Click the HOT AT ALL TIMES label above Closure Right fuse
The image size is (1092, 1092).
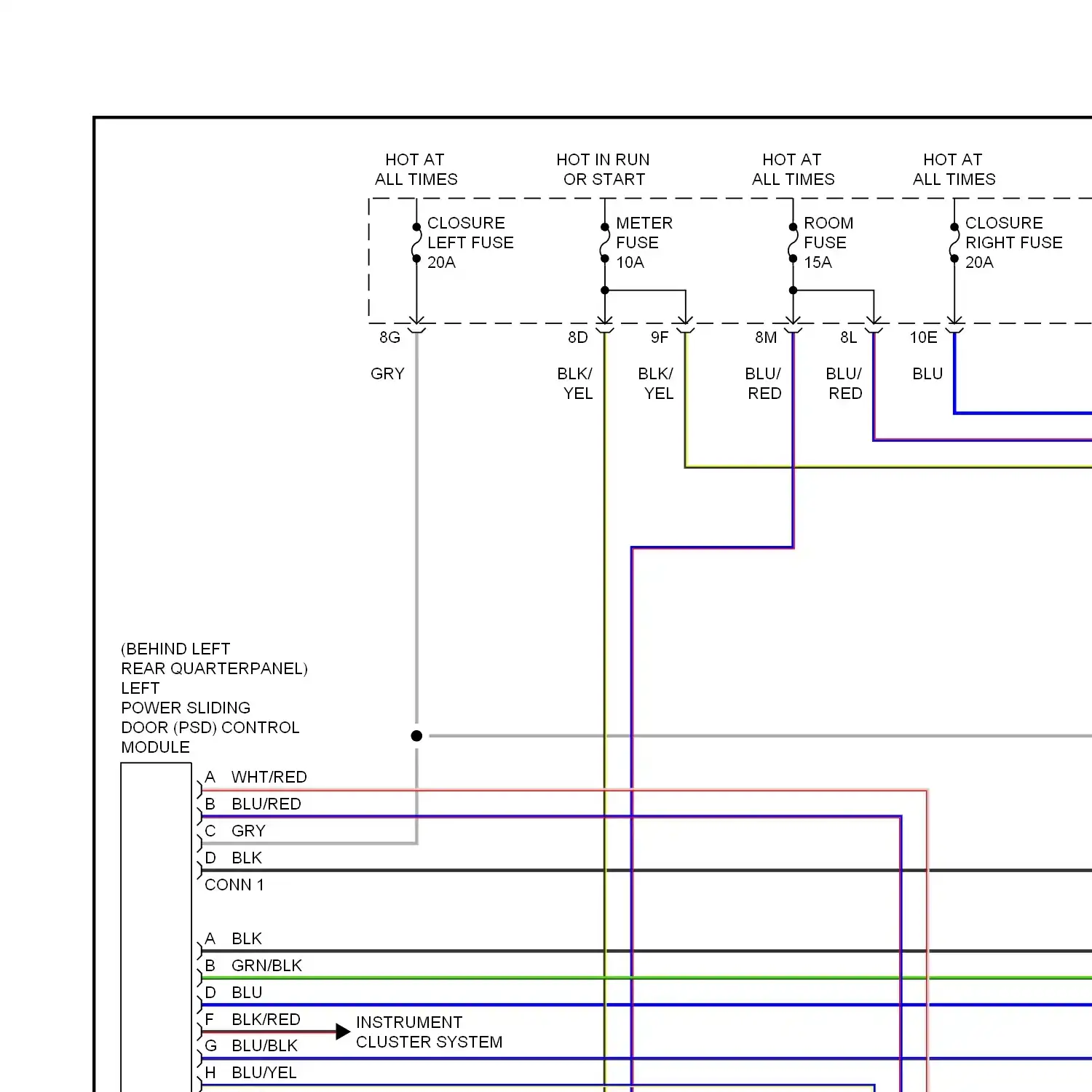pos(954,170)
